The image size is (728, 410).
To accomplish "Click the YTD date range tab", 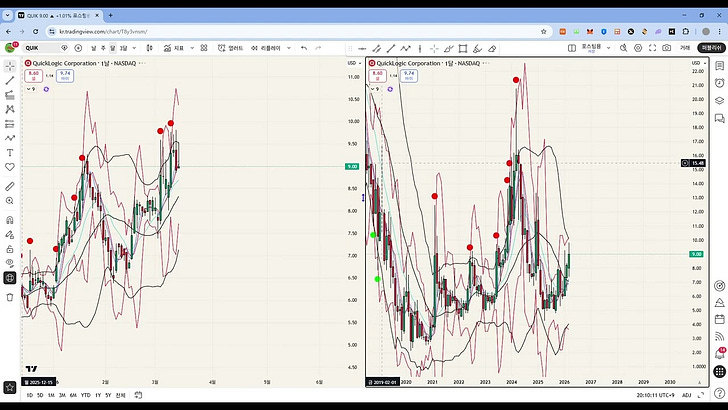I will [x=85, y=395].
